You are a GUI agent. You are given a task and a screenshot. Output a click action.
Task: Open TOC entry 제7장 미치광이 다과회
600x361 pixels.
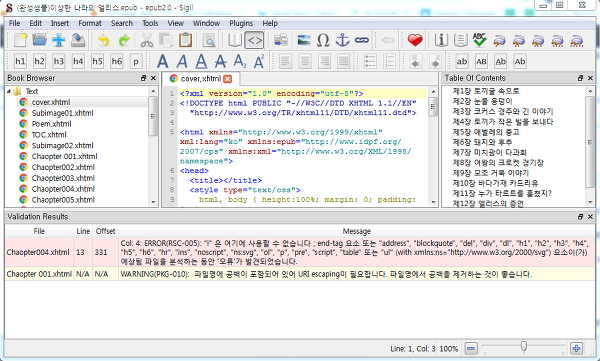point(489,152)
